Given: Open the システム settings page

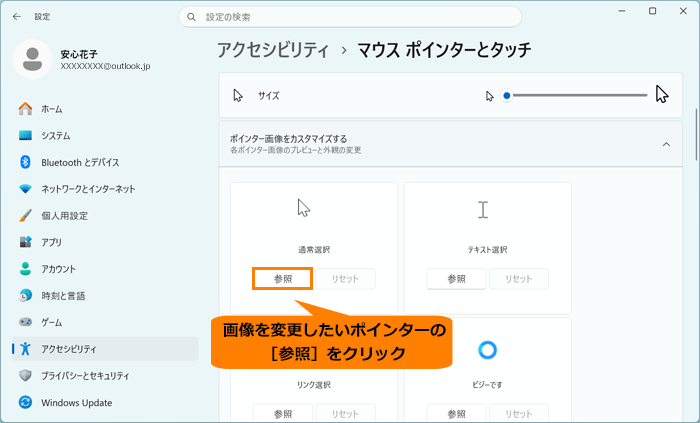Looking at the screenshot, I should pos(105,136).
